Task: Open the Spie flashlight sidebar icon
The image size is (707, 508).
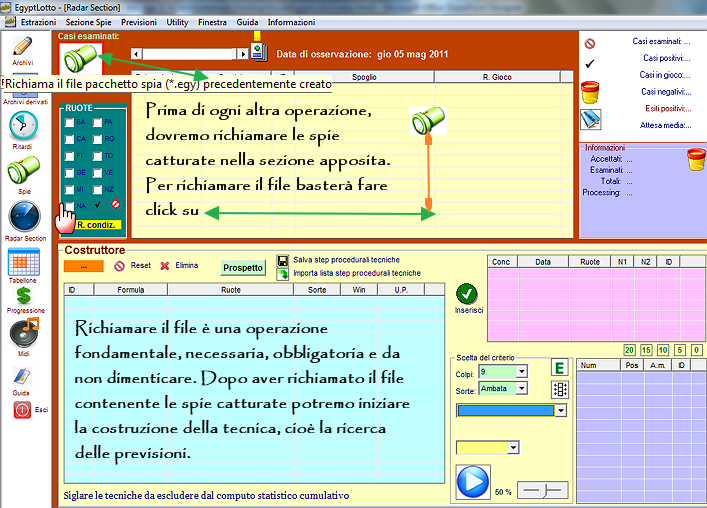Action: pyautogui.click(x=23, y=169)
